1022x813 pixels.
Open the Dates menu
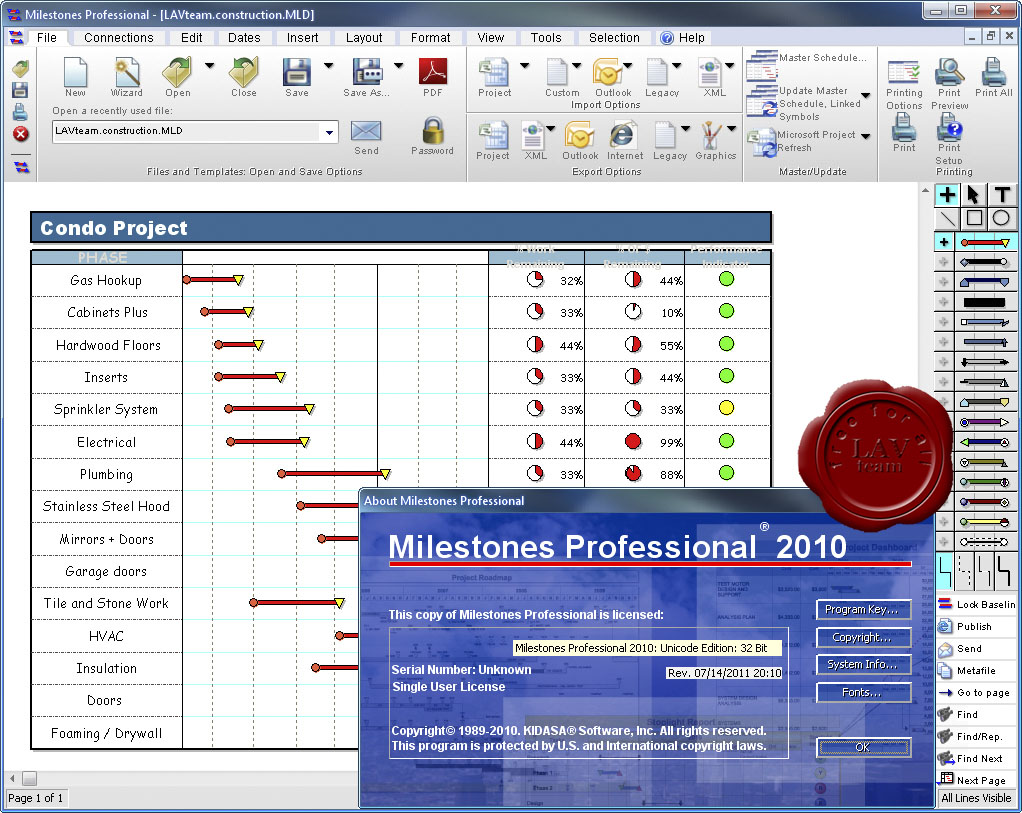point(244,38)
